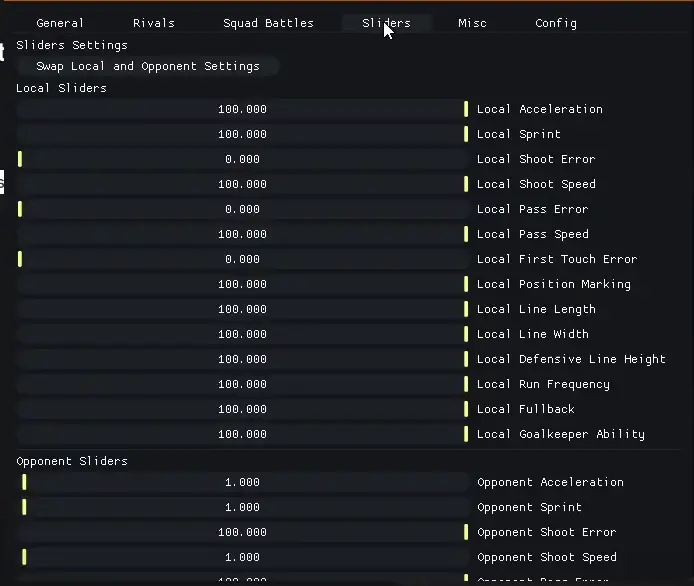Set the Local Defensive Line Height slider

coord(243,359)
